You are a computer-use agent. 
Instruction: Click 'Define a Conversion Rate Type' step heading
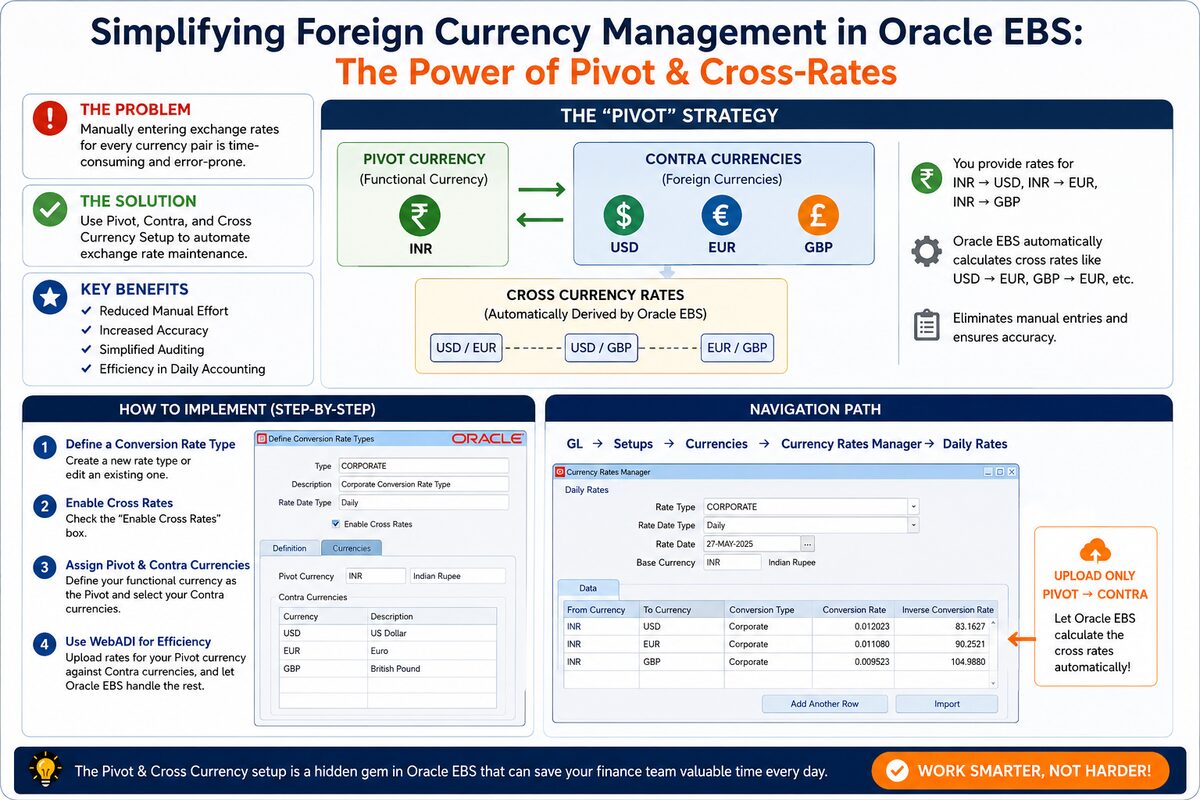150,444
